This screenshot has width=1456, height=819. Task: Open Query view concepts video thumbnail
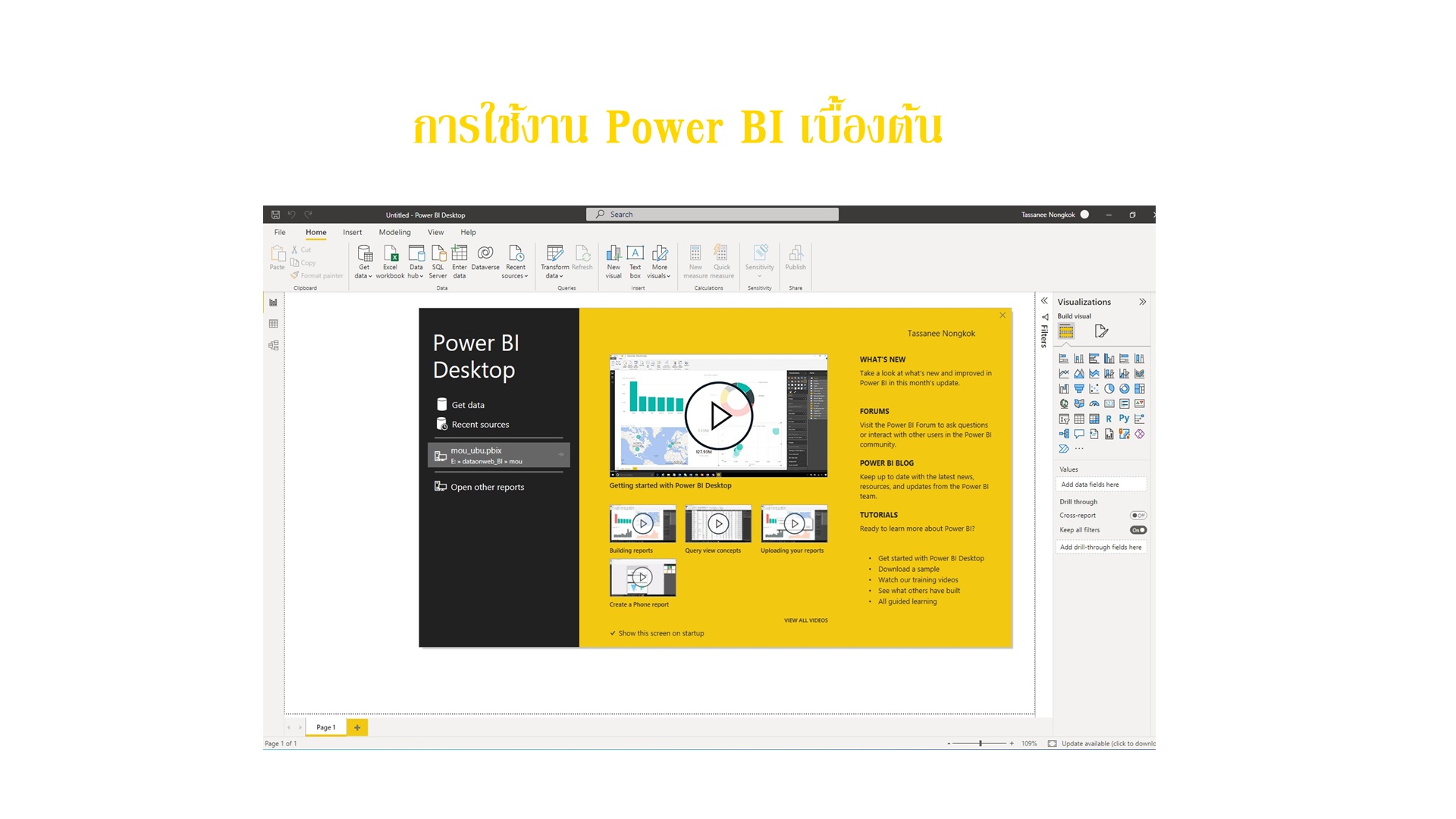click(x=718, y=523)
